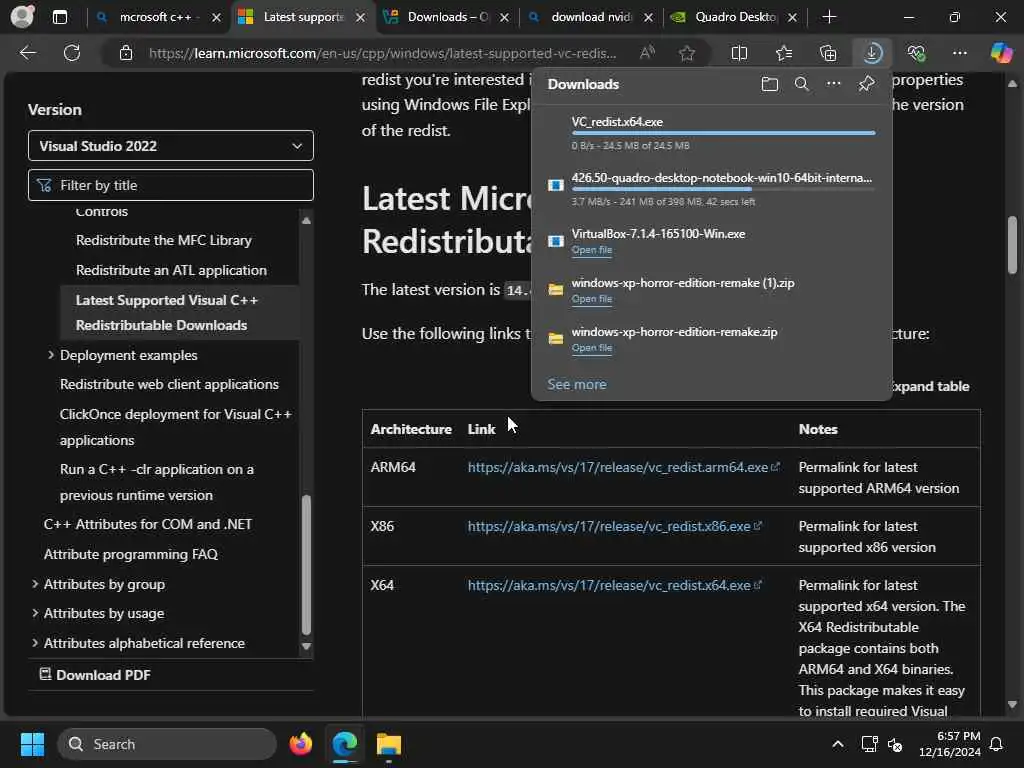Click Download PDF in sidebar

(x=95, y=675)
